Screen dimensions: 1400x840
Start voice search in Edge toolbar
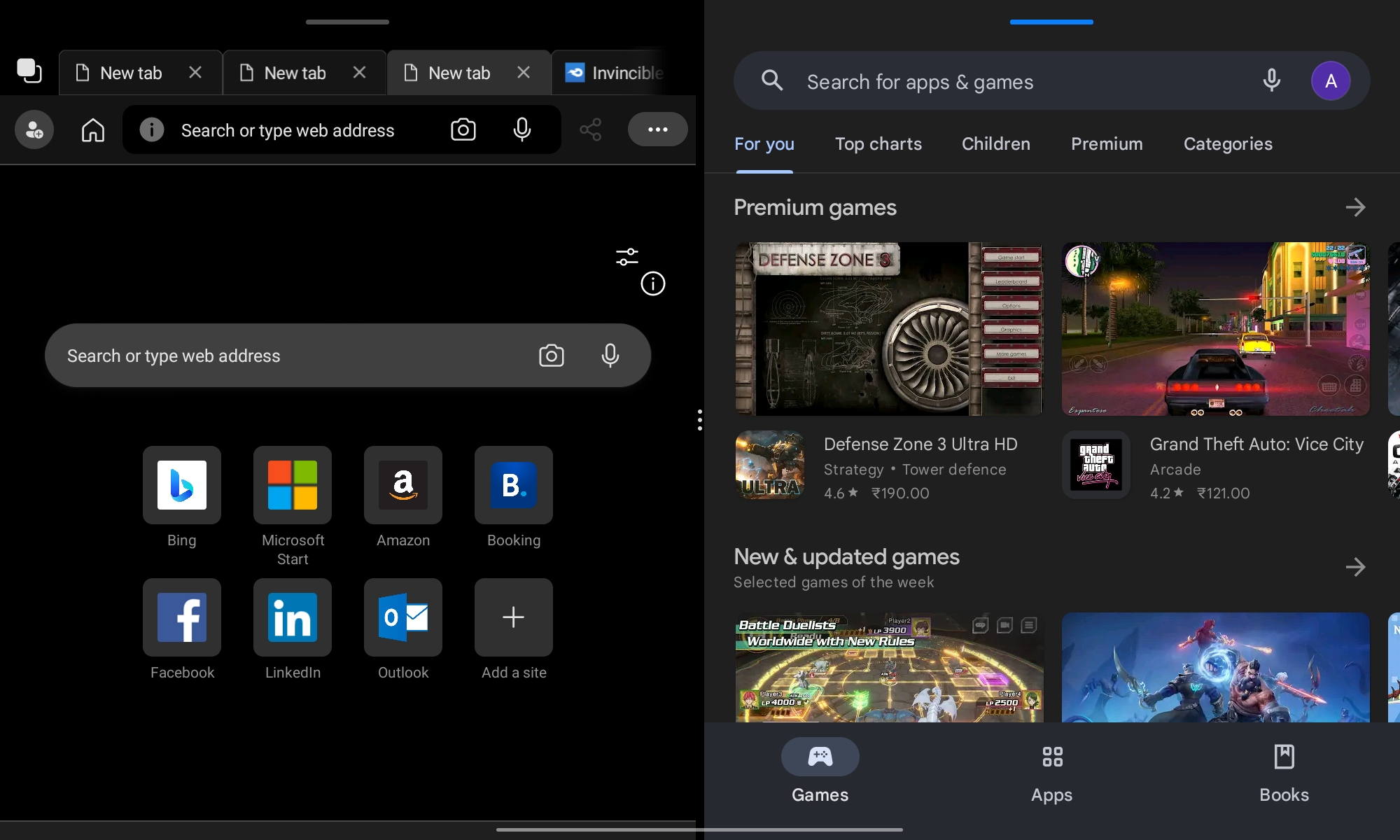[x=521, y=129]
